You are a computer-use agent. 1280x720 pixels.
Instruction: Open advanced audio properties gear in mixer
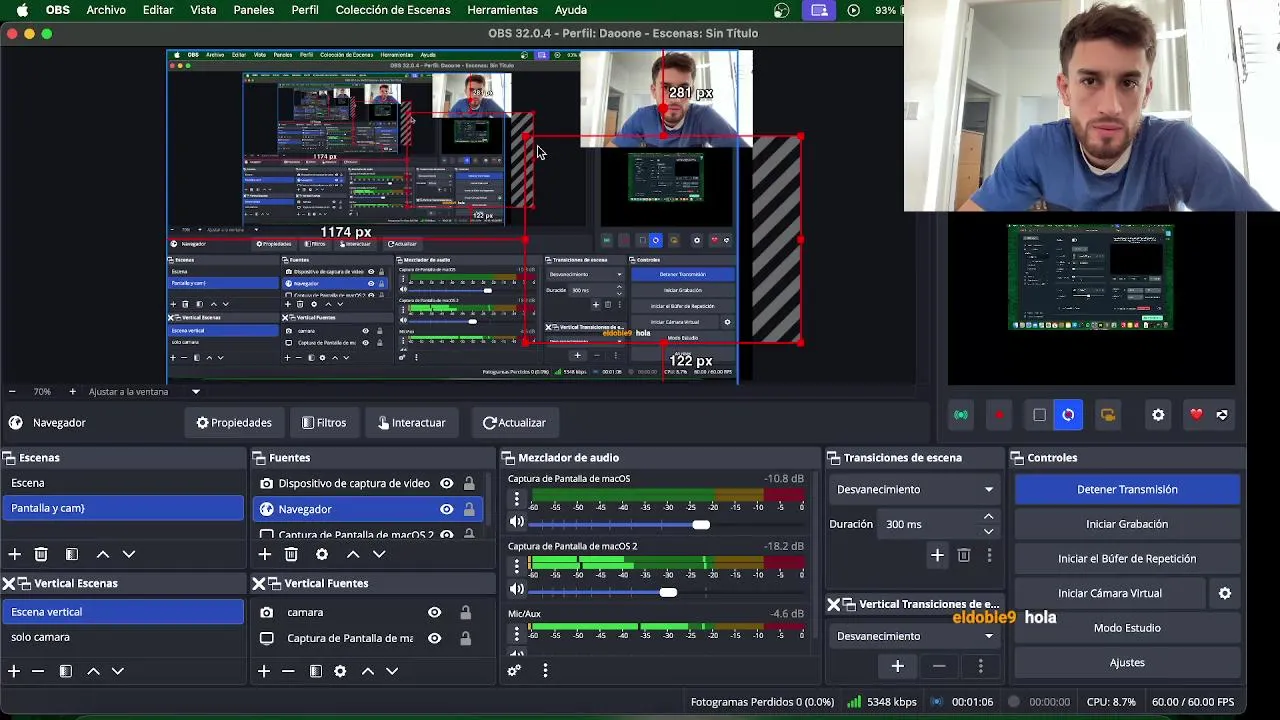click(x=514, y=671)
